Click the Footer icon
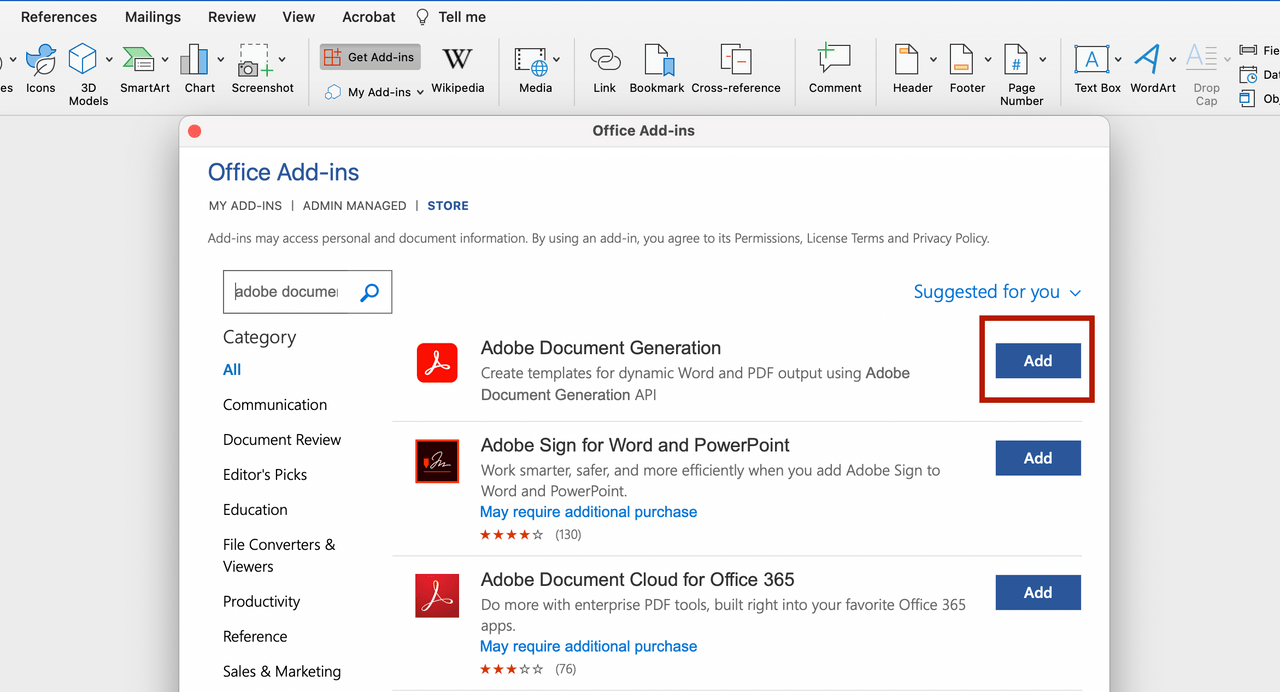Image resolution: width=1280 pixels, height=692 pixels. (x=961, y=60)
